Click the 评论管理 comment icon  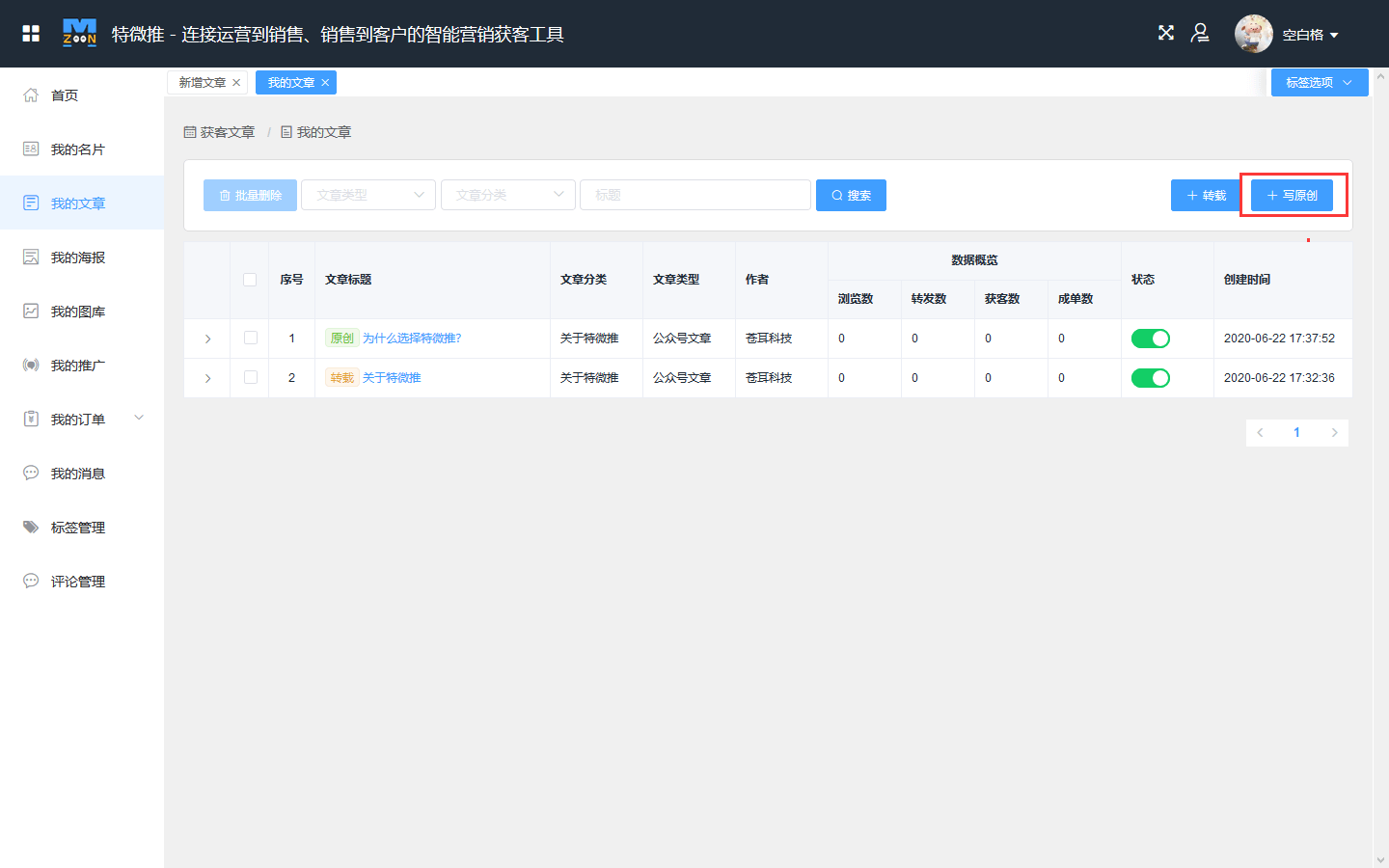point(31,581)
